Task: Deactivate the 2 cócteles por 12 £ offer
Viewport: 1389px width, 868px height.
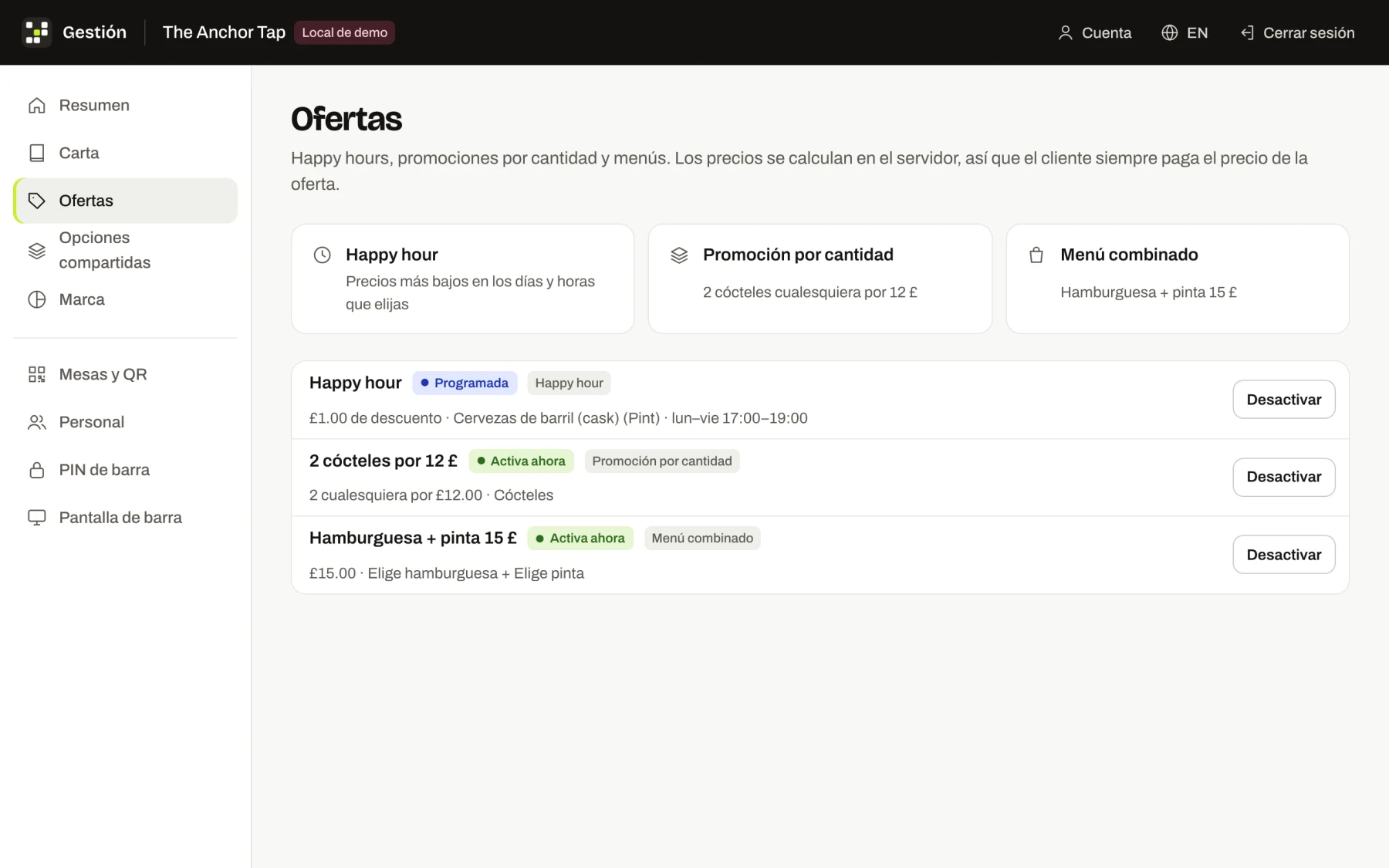Action: click(1283, 477)
